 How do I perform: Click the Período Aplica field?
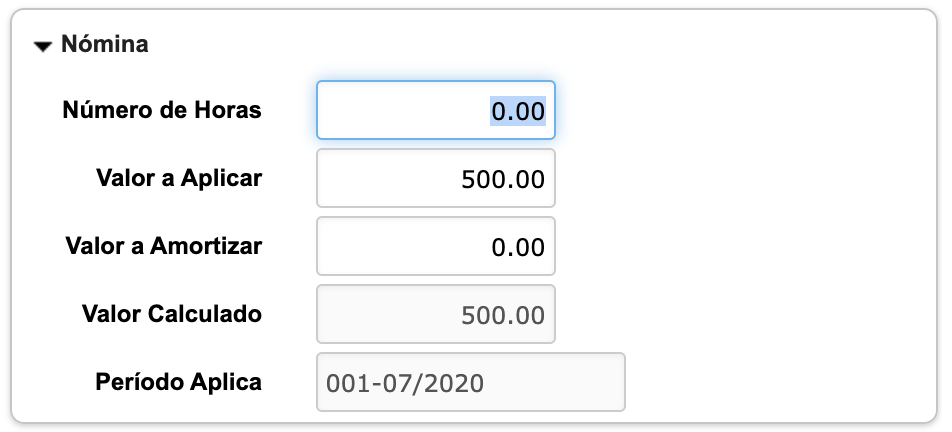point(470,382)
